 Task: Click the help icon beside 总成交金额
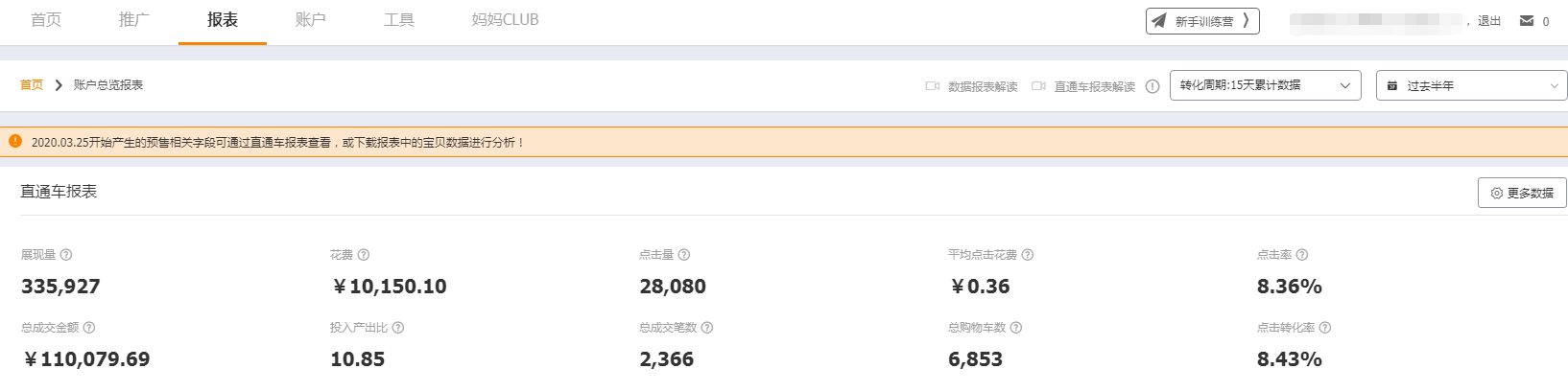pos(89,328)
